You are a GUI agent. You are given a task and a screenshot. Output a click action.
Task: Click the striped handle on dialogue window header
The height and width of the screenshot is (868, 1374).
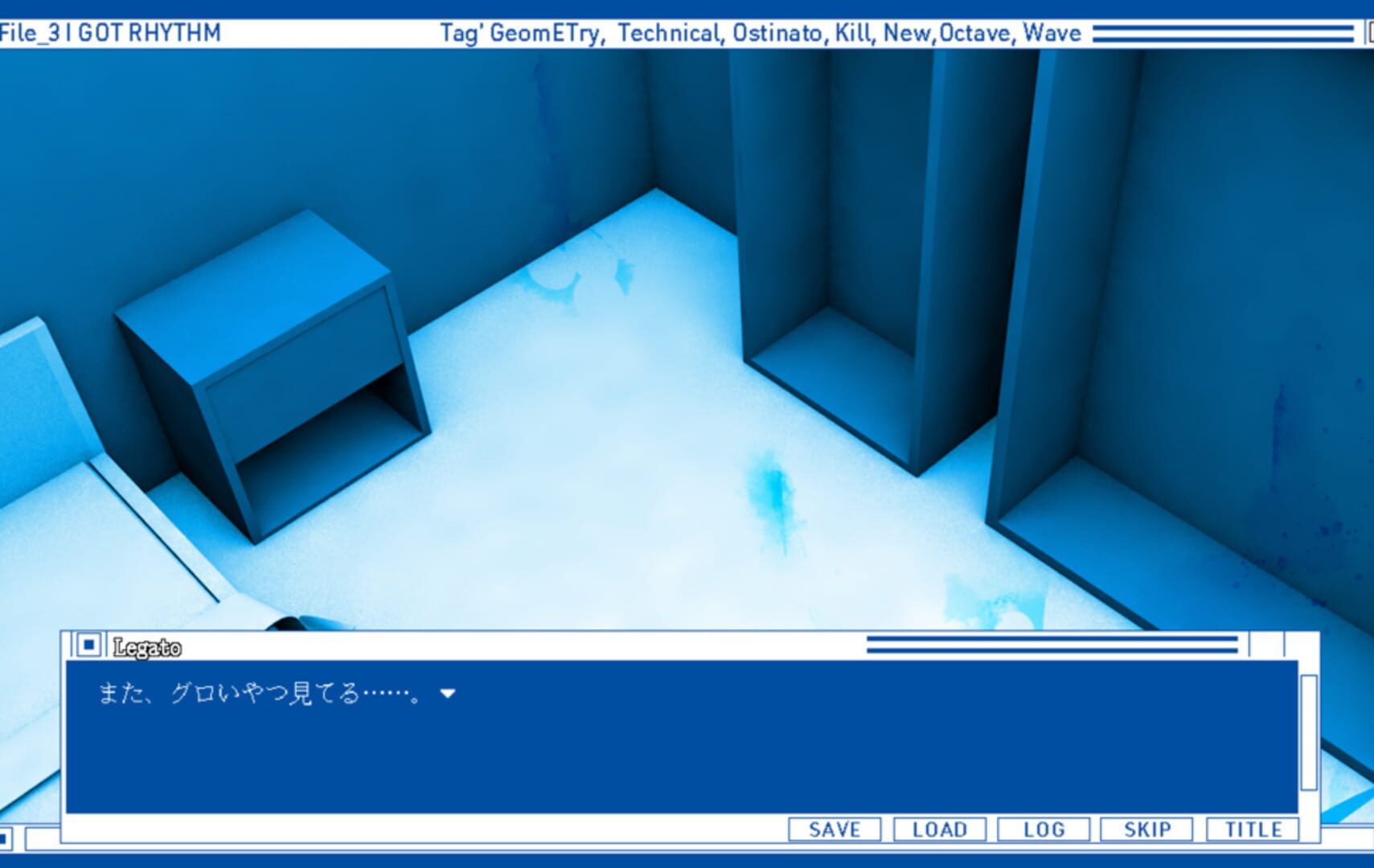pos(1052,645)
